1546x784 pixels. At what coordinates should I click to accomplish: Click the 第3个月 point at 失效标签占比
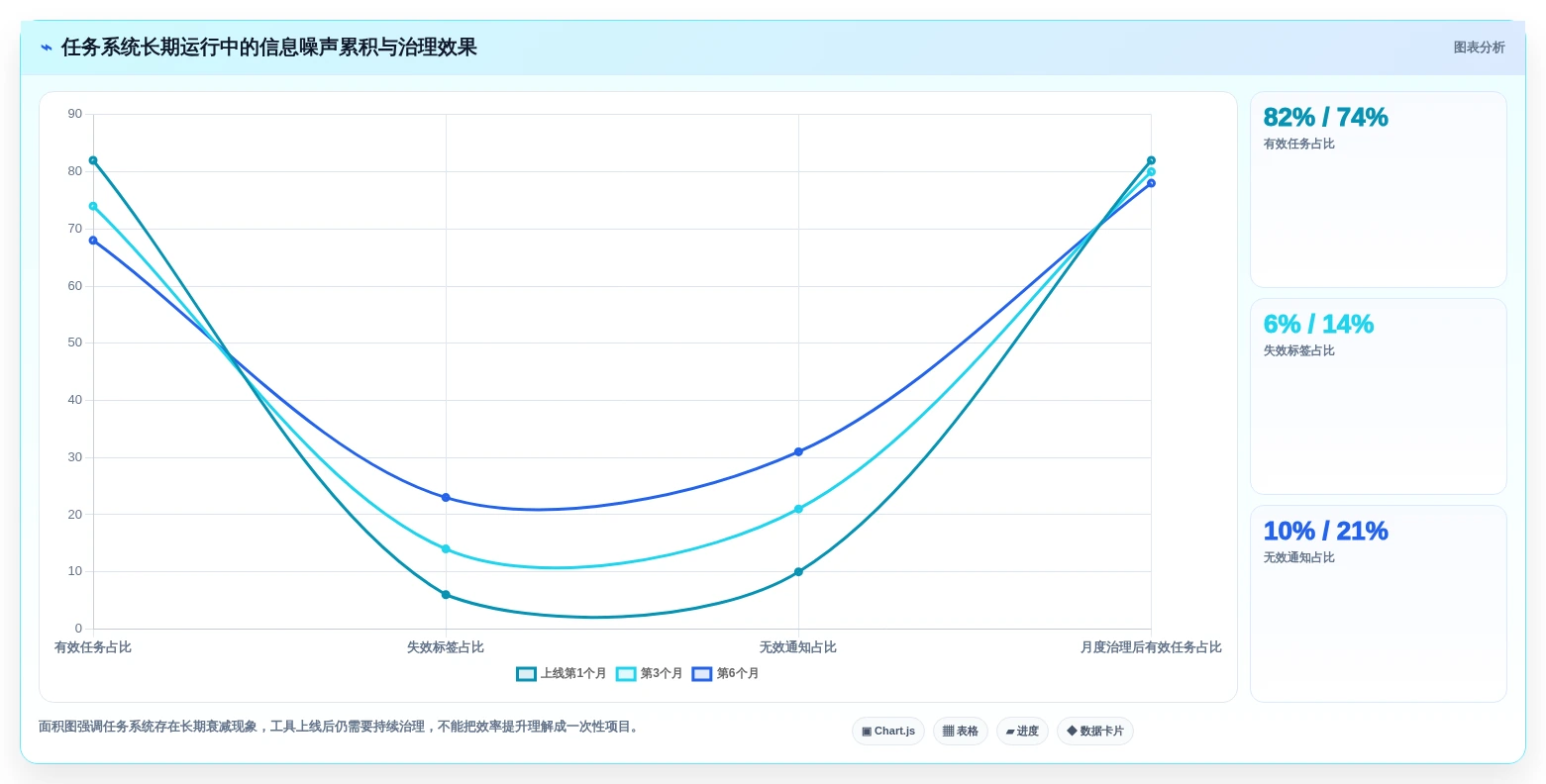446,549
